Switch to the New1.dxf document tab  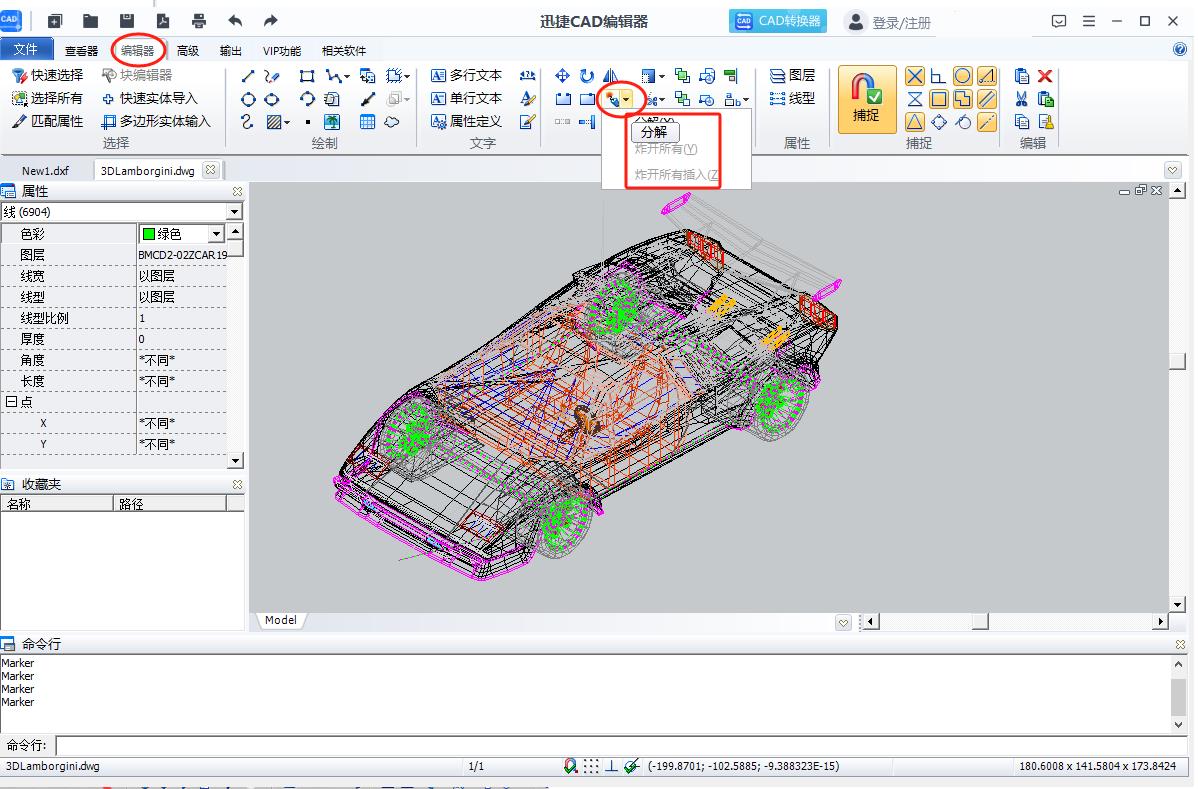tap(45, 170)
